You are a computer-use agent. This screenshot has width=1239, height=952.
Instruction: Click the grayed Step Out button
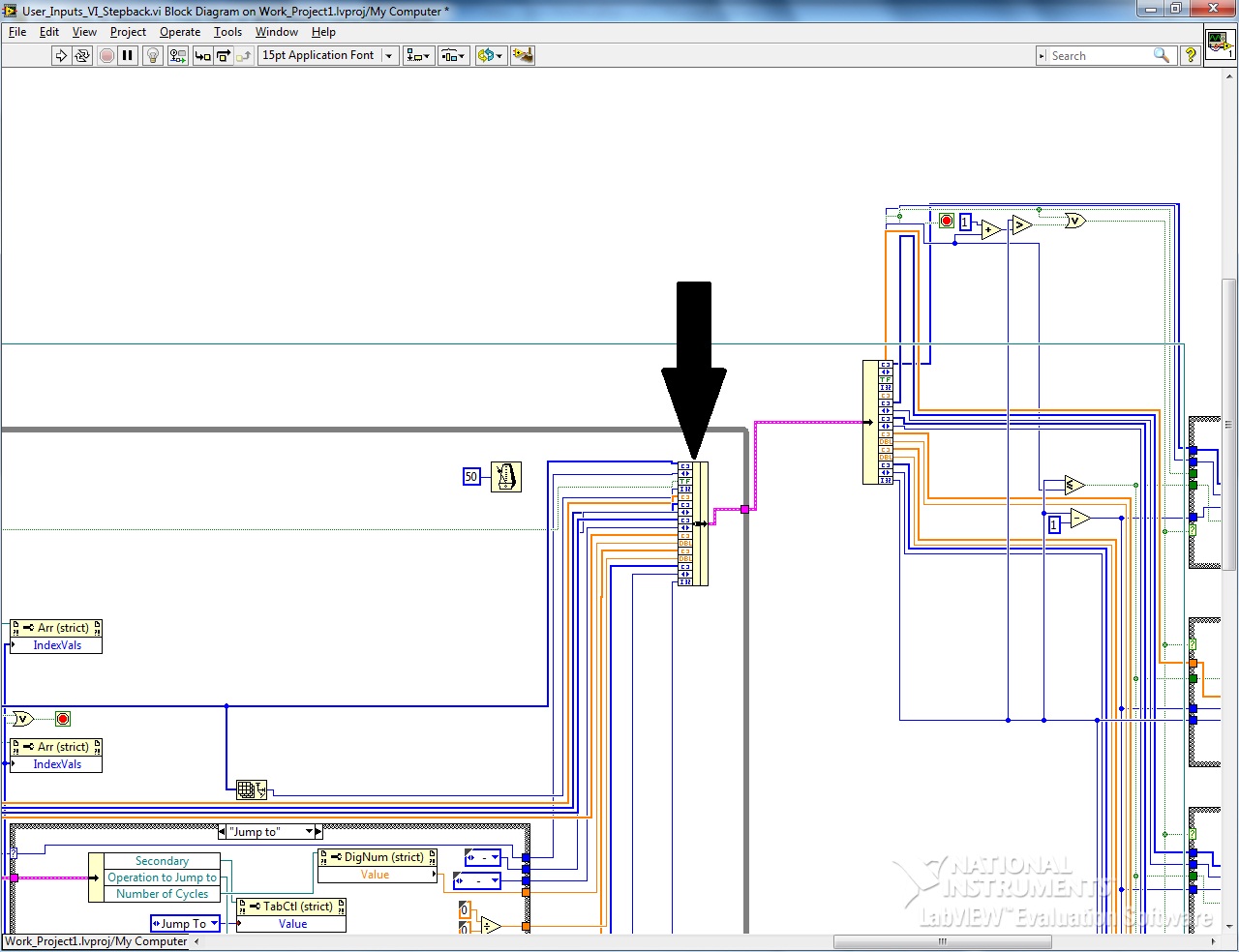(244, 56)
